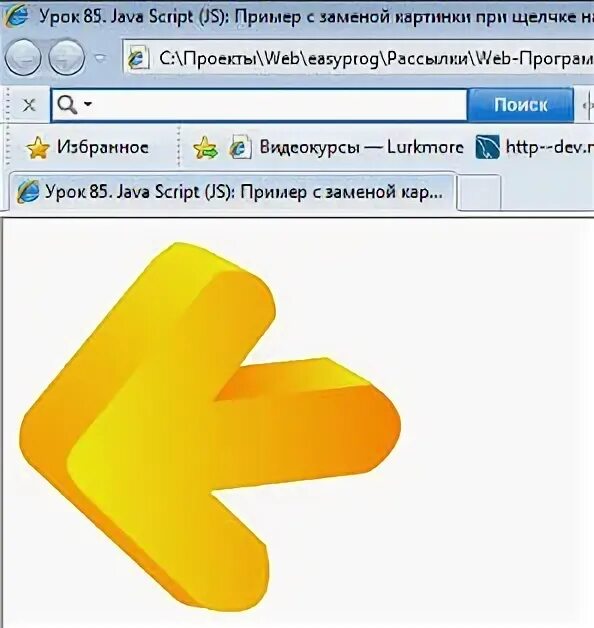The width and height of the screenshot is (594, 628).
Task: Click the address bar showing C:\Проекты path
Action: tap(358, 59)
